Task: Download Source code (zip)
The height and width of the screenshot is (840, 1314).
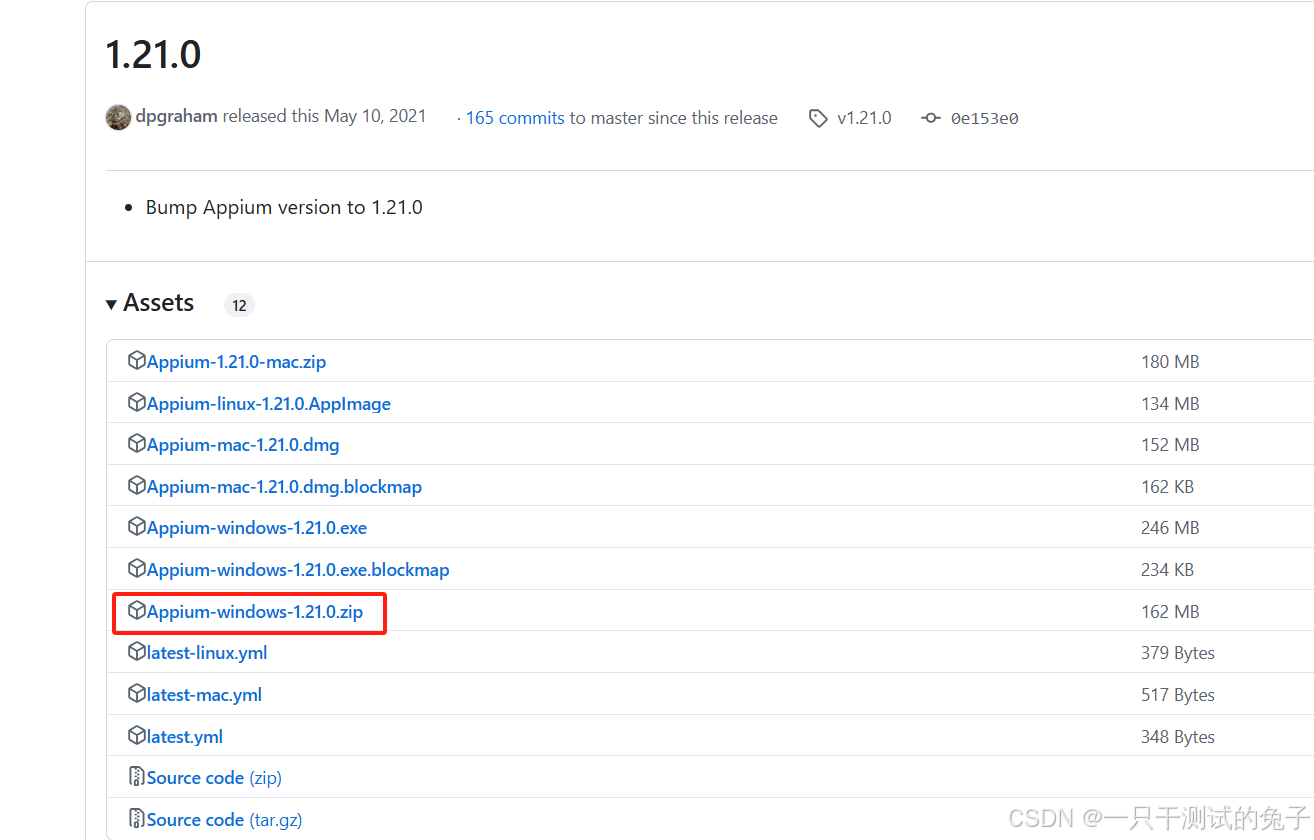Action: coord(214,778)
